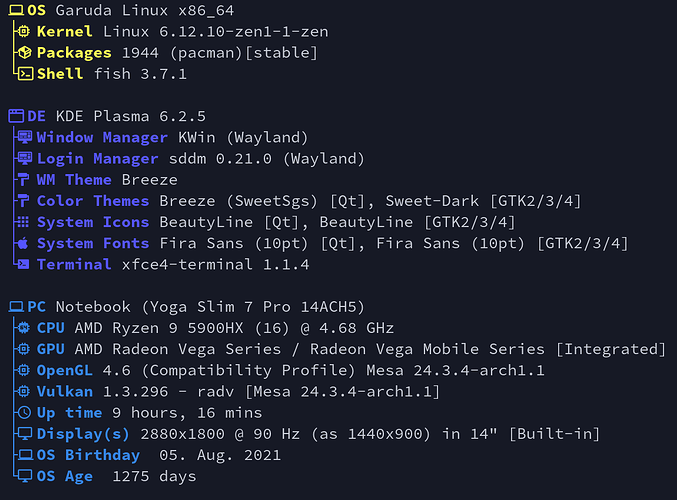Screen dimensions: 677x500
Task: Click the prompt icon beside Shell
Action: [25, 74]
